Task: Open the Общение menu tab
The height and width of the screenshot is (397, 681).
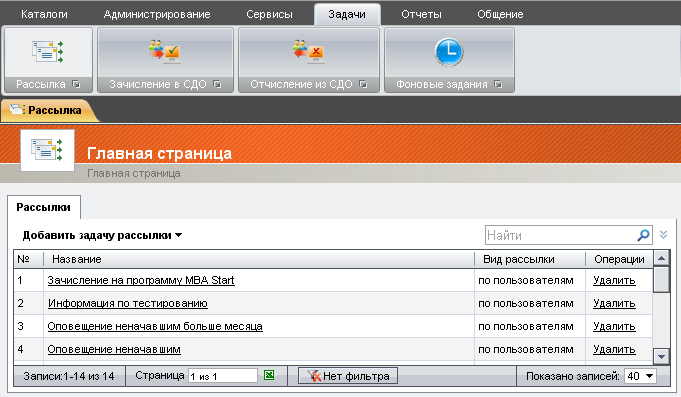Action: pyautogui.click(x=500, y=14)
